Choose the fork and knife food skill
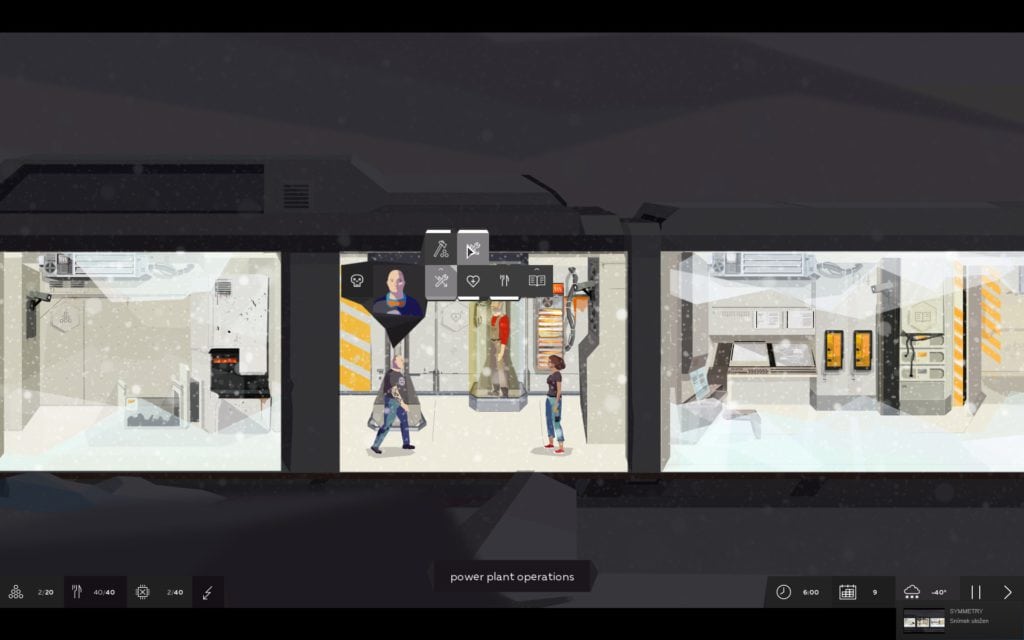Screen dimensions: 1024x640 pos(504,281)
